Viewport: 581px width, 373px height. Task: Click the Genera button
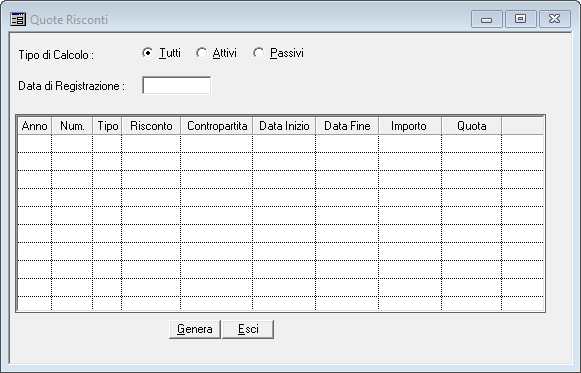point(195,329)
